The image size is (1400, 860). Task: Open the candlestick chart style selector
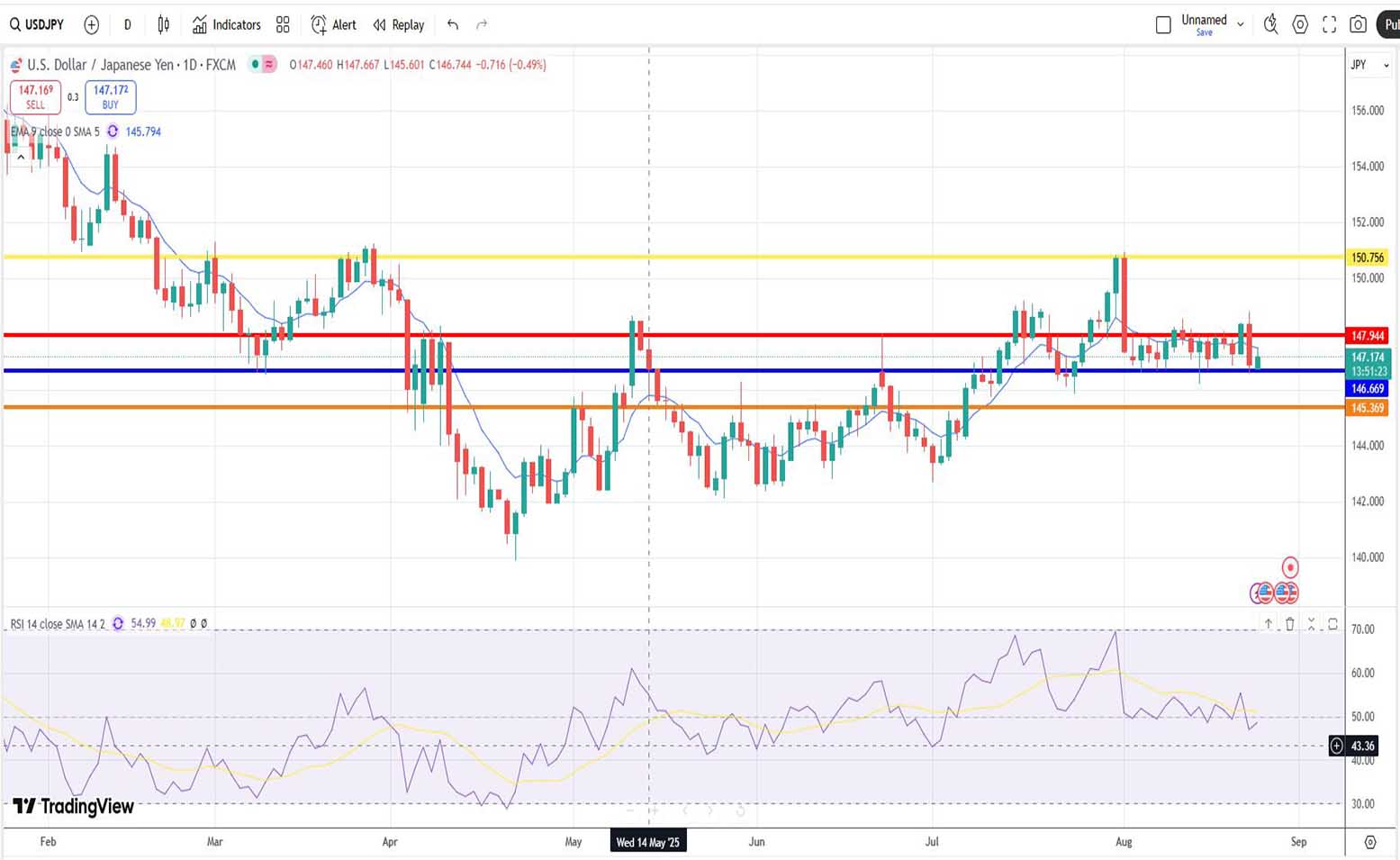pyautogui.click(x=163, y=25)
